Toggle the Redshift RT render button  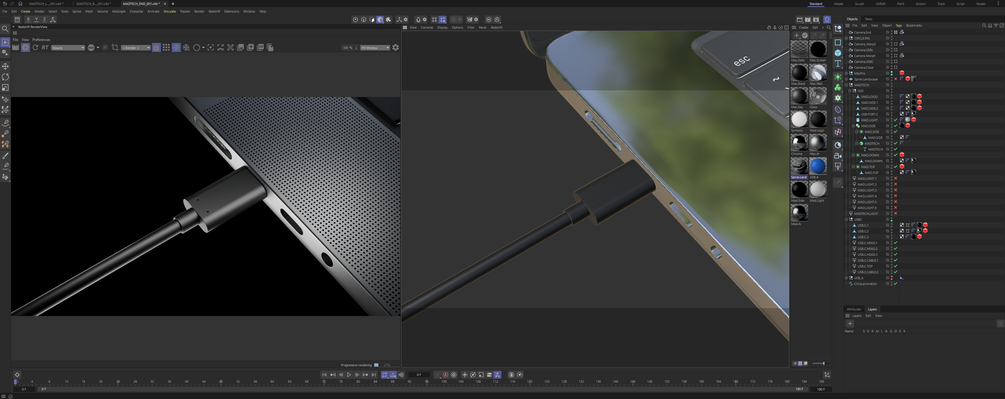click(46, 47)
